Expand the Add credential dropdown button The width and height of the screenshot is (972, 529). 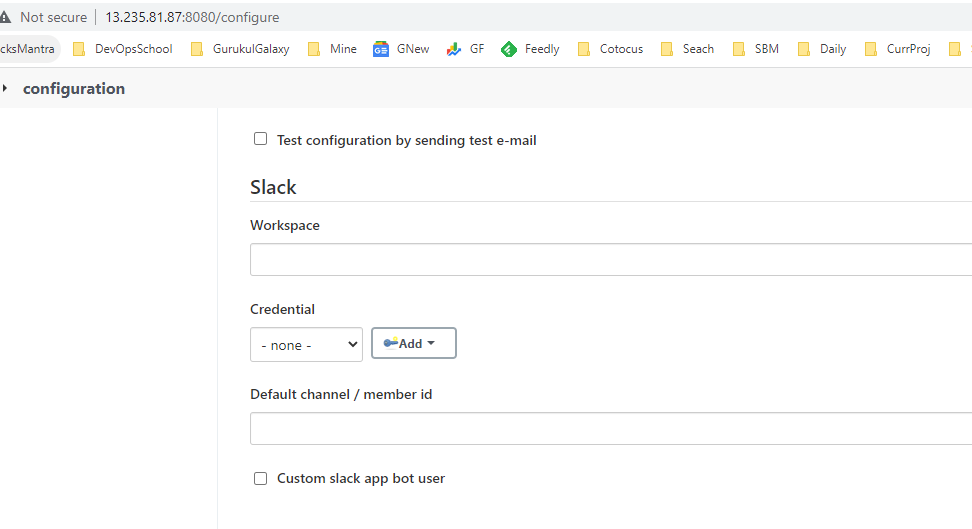point(414,343)
